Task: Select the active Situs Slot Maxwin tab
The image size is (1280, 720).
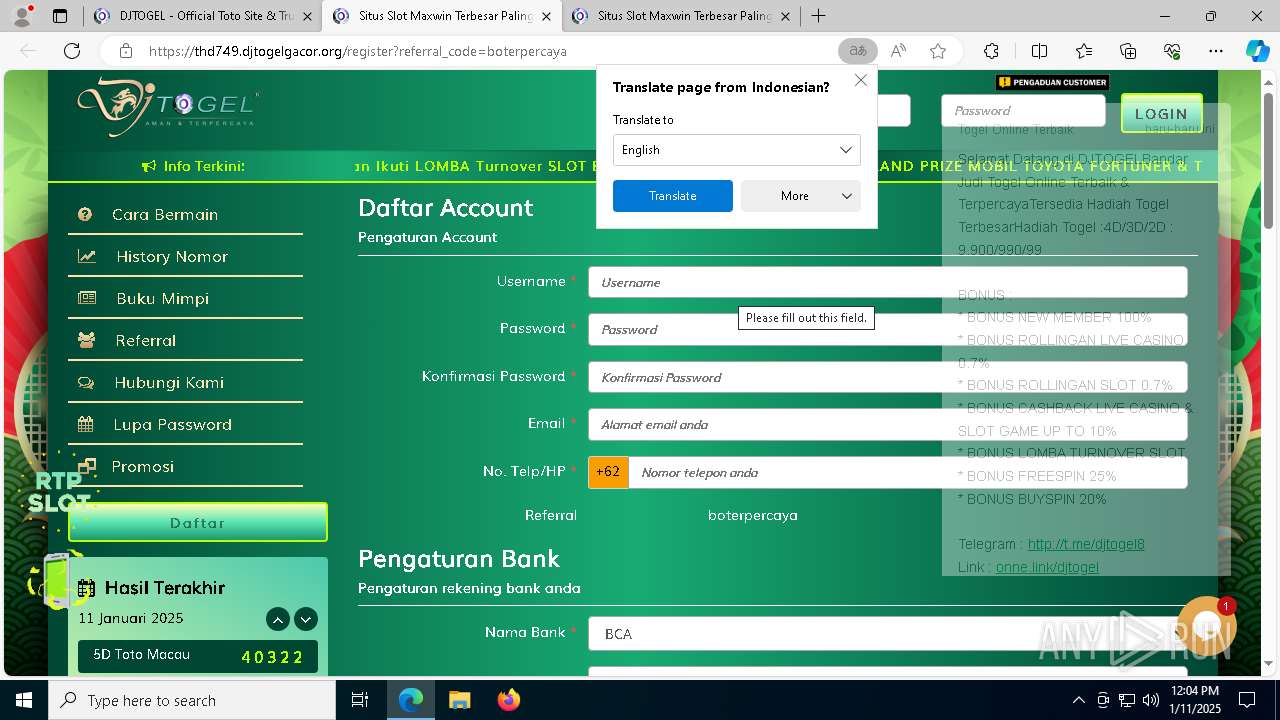Action: click(442, 16)
